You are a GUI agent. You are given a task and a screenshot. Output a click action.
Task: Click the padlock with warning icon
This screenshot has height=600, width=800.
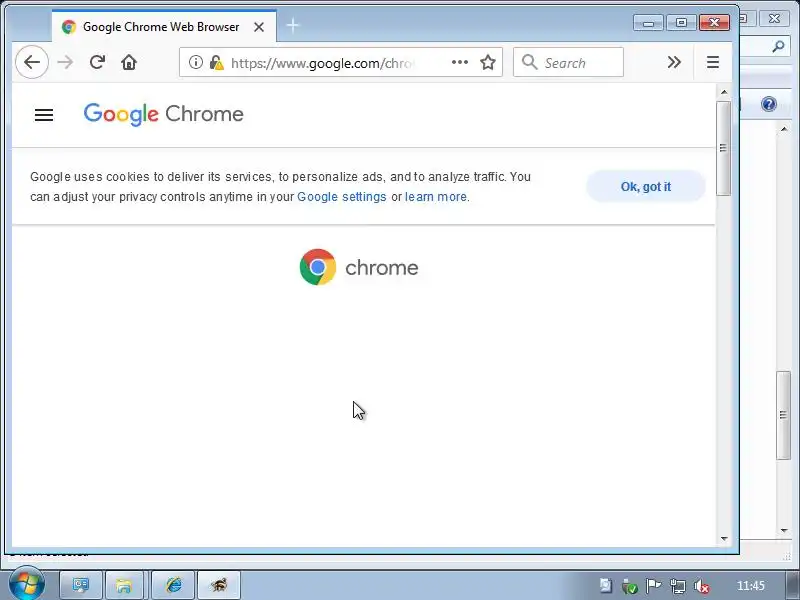217,62
